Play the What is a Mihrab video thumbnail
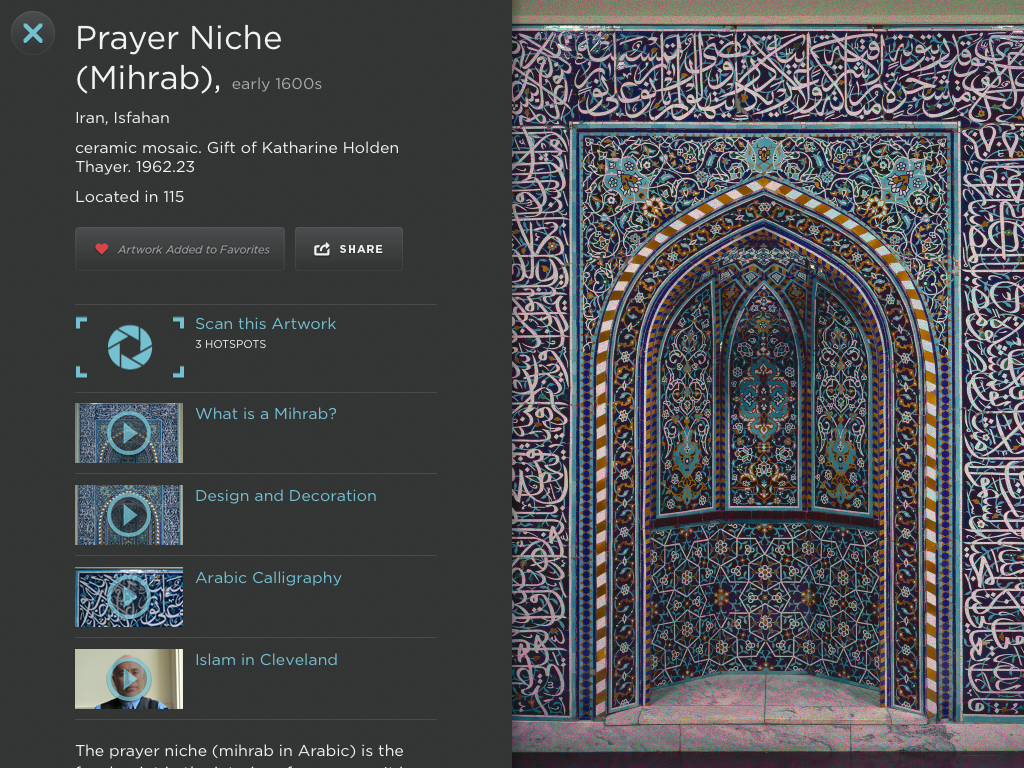Screen dimensions: 1024x768 pos(129,433)
